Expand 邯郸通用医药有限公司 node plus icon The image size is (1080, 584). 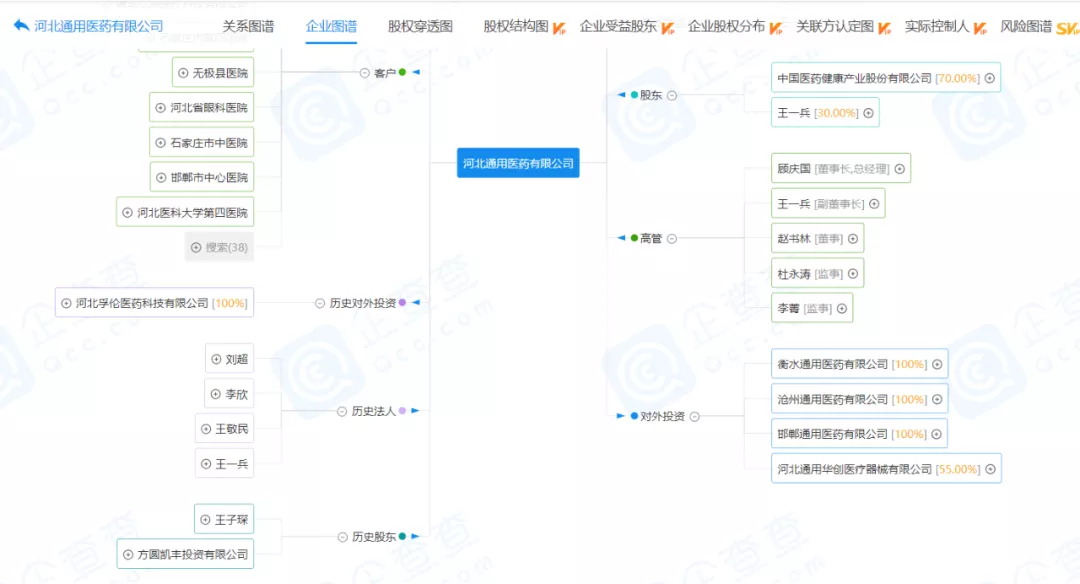[936, 434]
